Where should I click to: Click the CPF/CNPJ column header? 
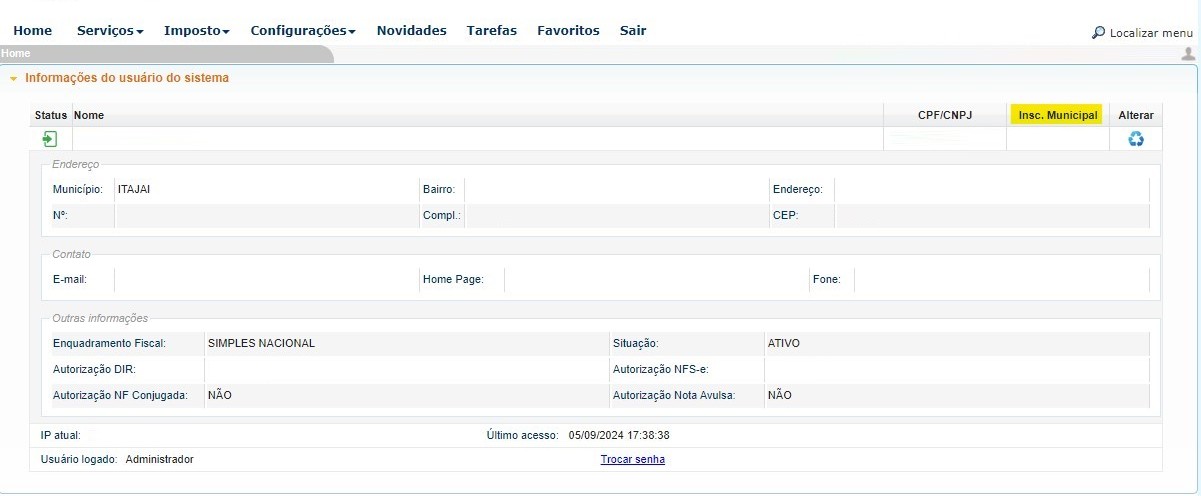coord(945,115)
